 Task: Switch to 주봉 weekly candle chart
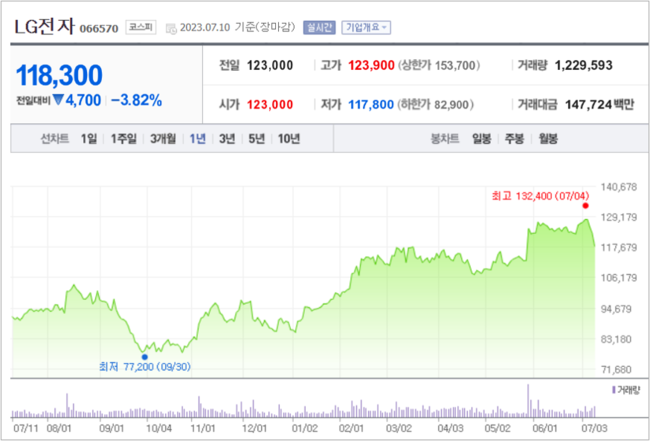point(514,139)
